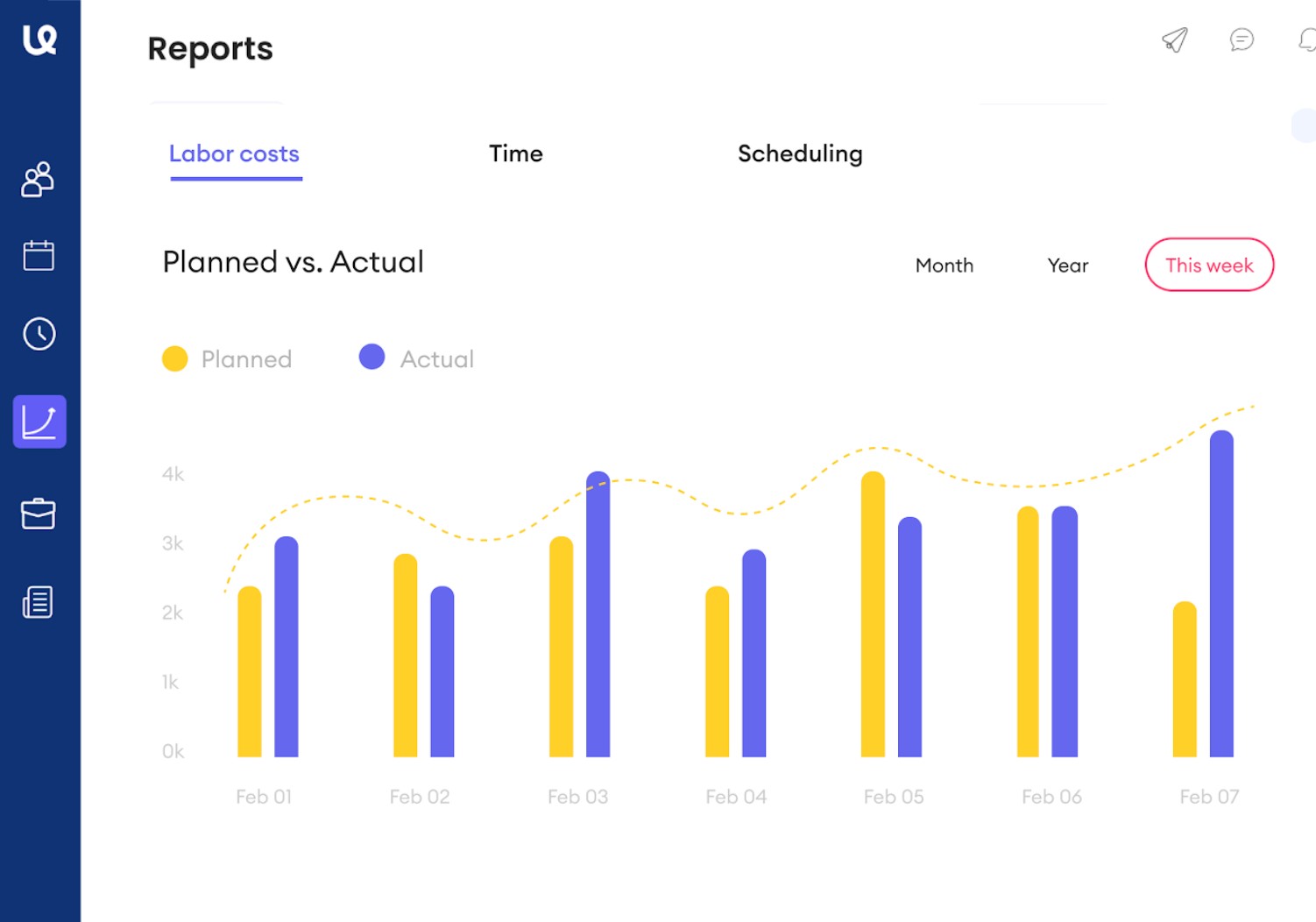Toggle the Actual legend series

click(436, 359)
